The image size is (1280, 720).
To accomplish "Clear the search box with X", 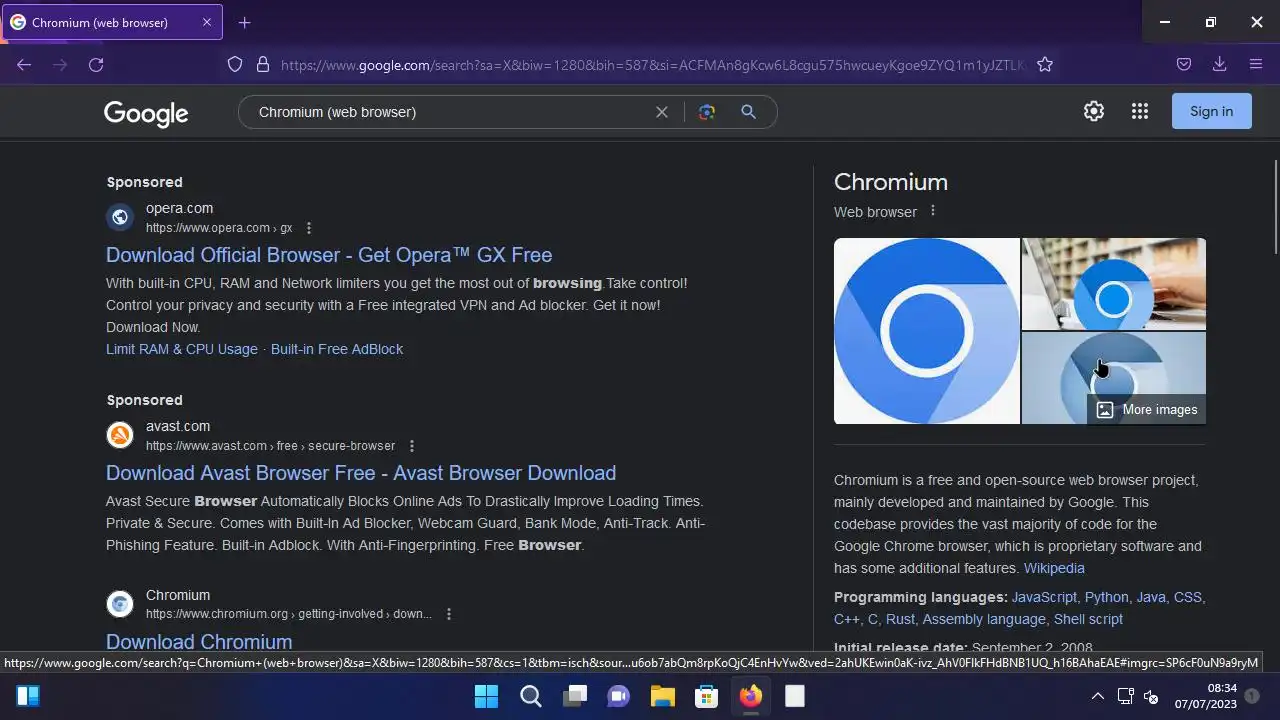I will pyautogui.click(x=661, y=112).
